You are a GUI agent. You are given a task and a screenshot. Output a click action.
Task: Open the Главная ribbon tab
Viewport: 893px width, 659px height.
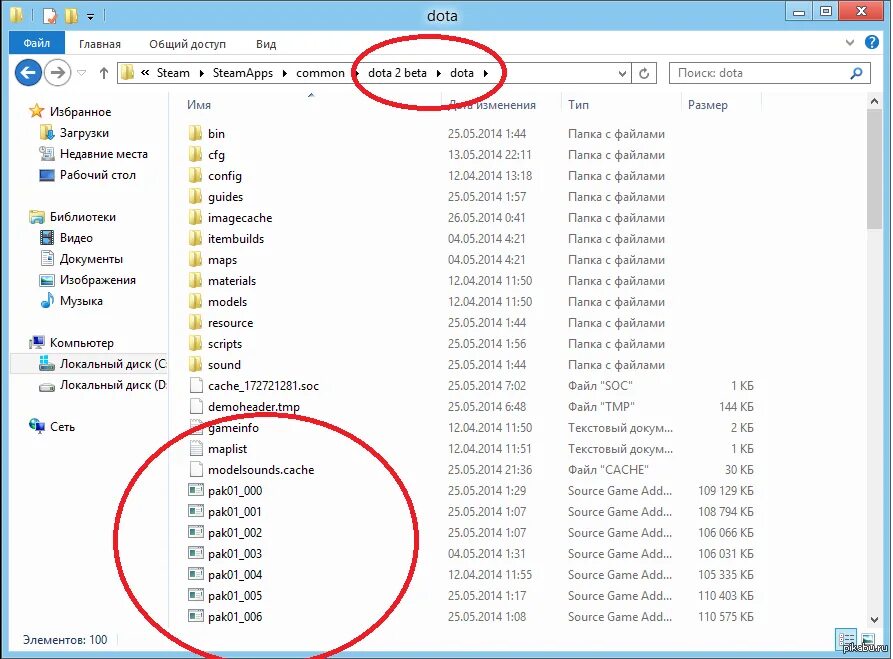pos(100,44)
